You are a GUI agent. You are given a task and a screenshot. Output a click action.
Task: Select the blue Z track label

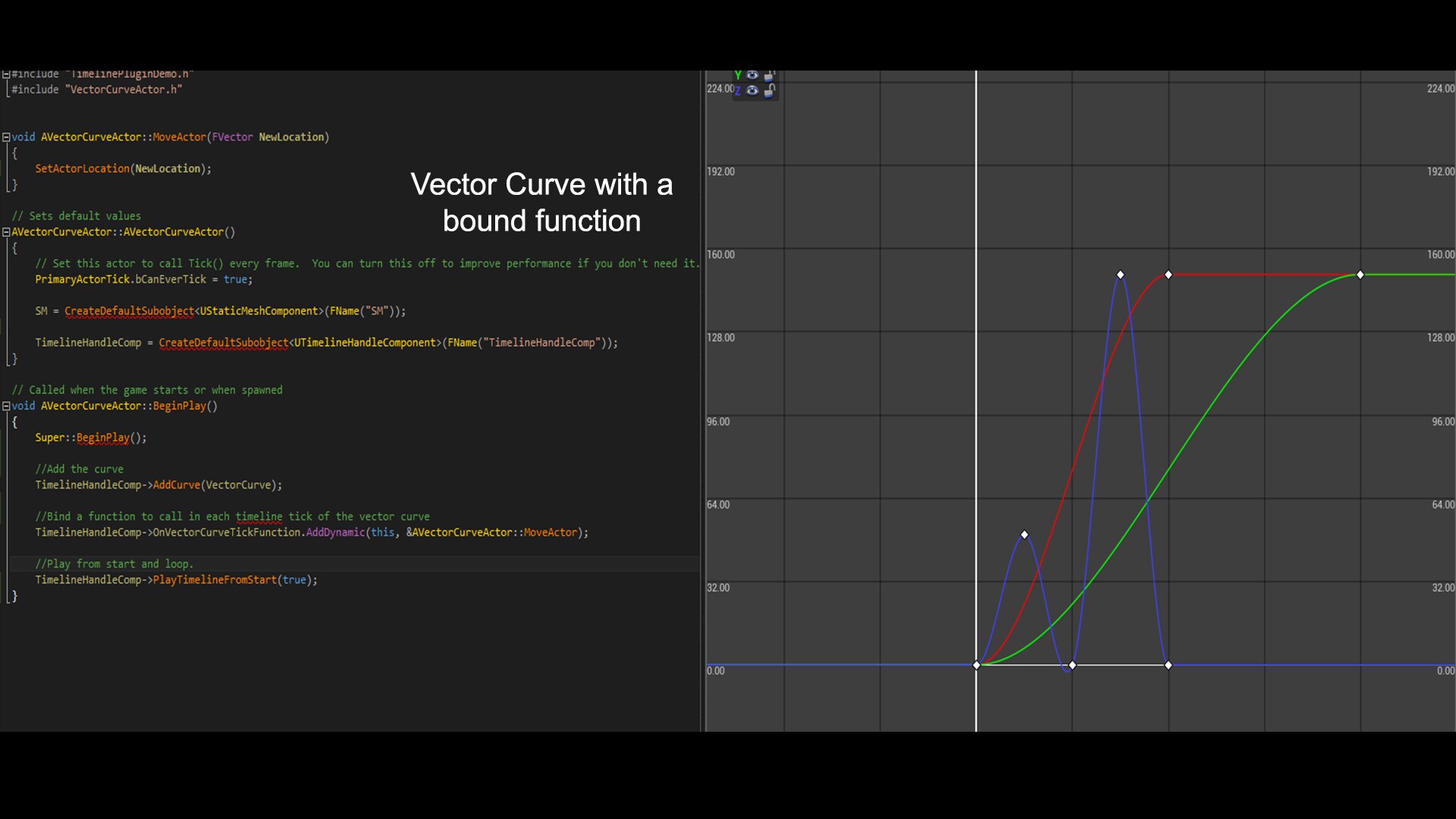click(x=738, y=90)
